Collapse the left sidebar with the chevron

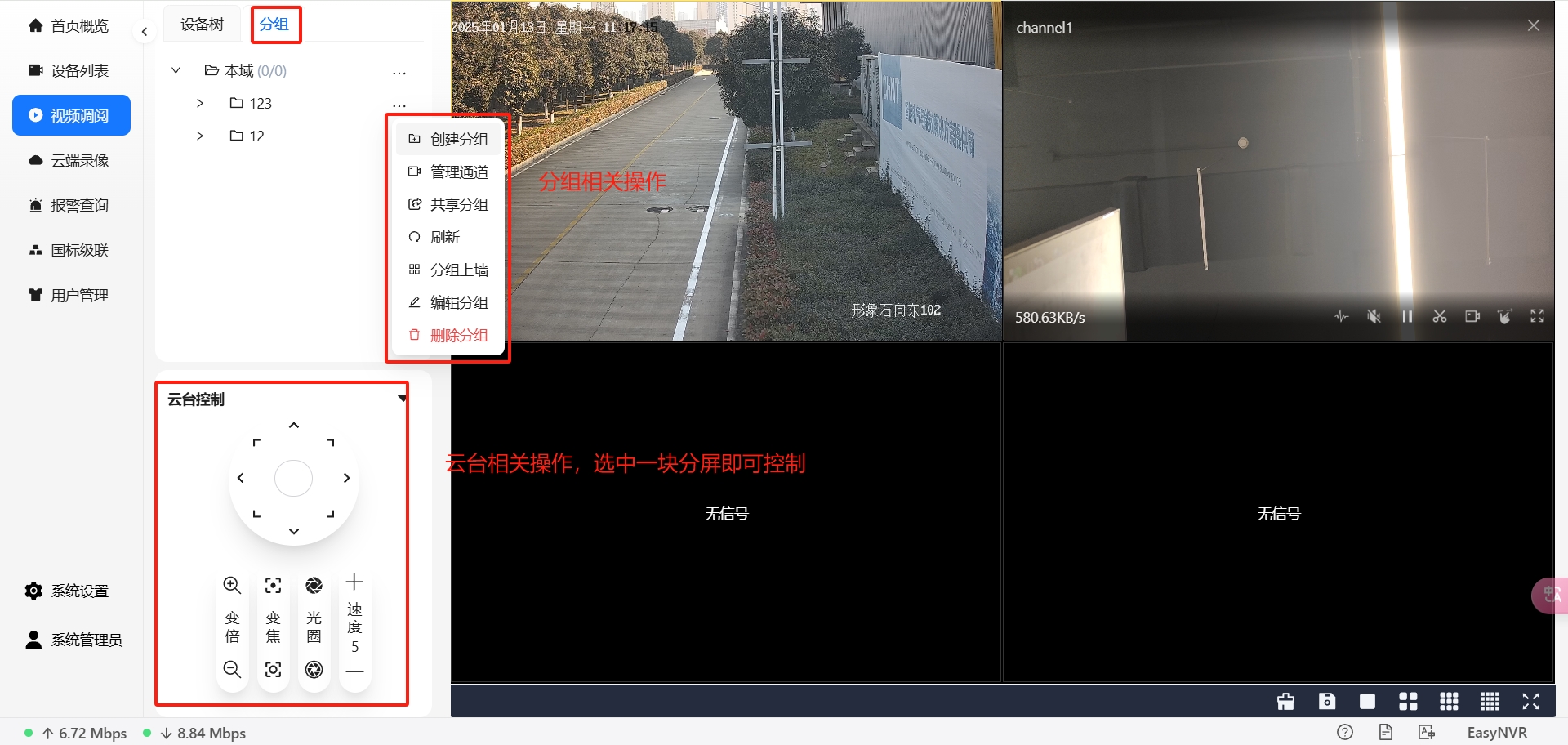[145, 31]
